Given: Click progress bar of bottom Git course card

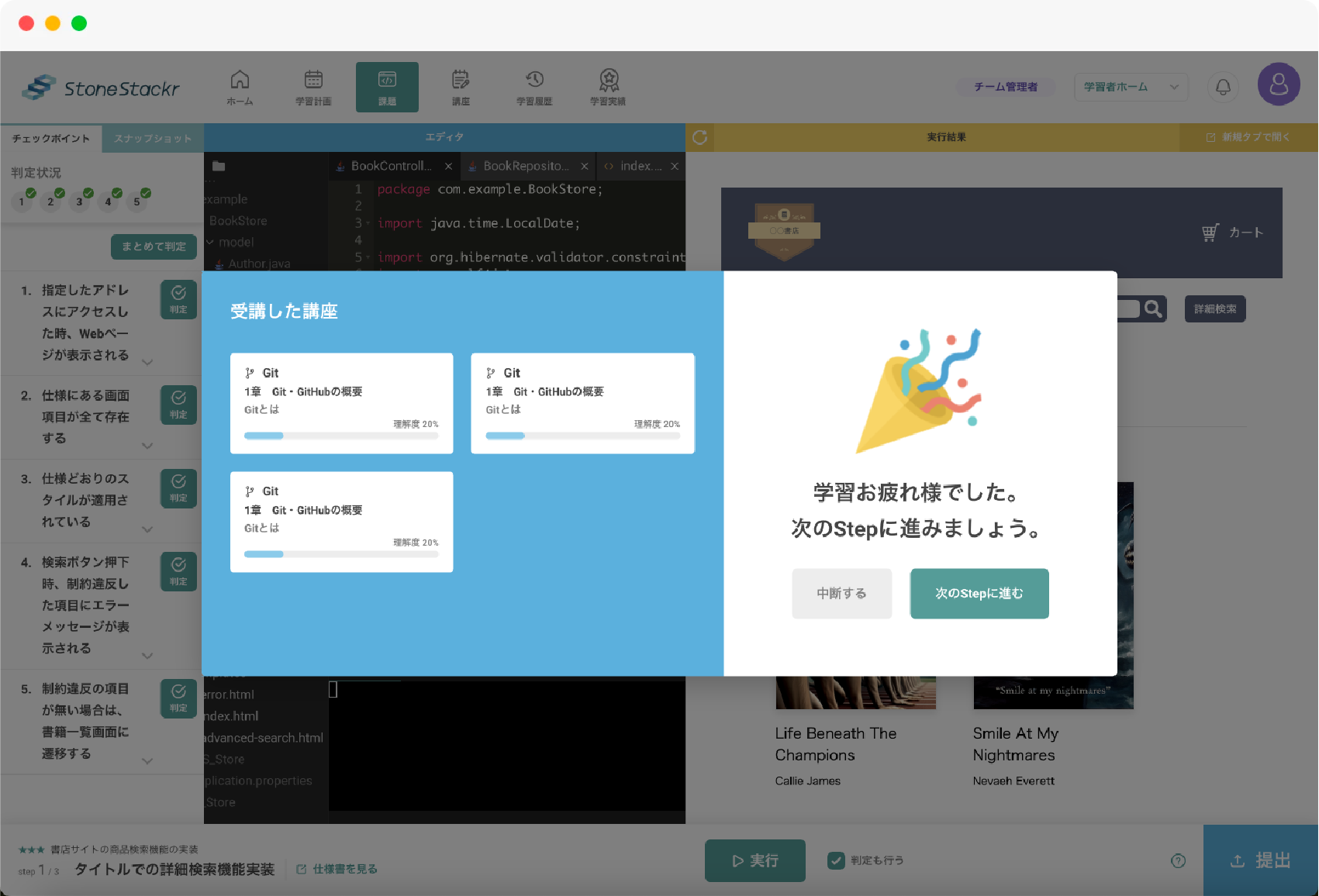Looking at the screenshot, I should [x=341, y=554].
